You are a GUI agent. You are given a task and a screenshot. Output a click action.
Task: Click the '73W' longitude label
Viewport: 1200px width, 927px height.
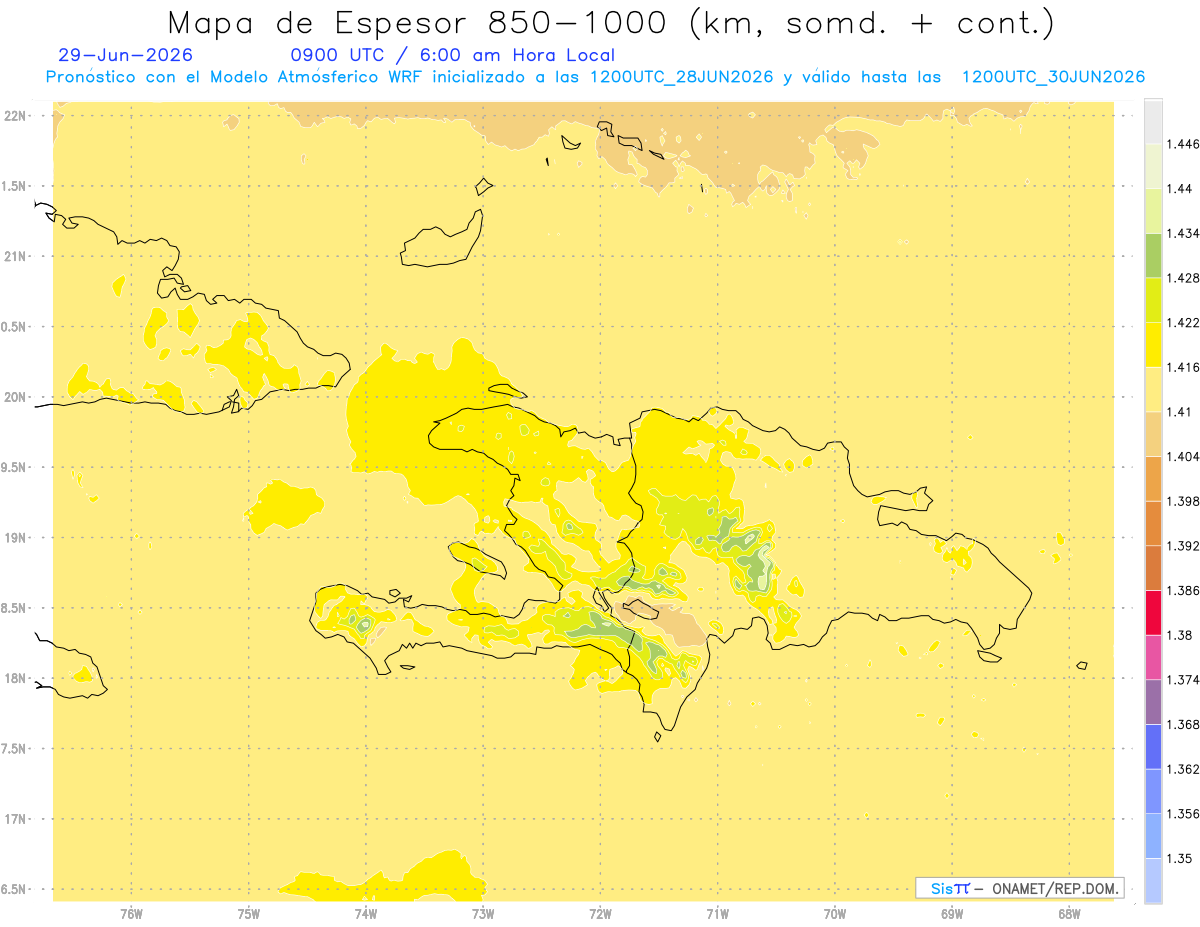tap(483, 913)
